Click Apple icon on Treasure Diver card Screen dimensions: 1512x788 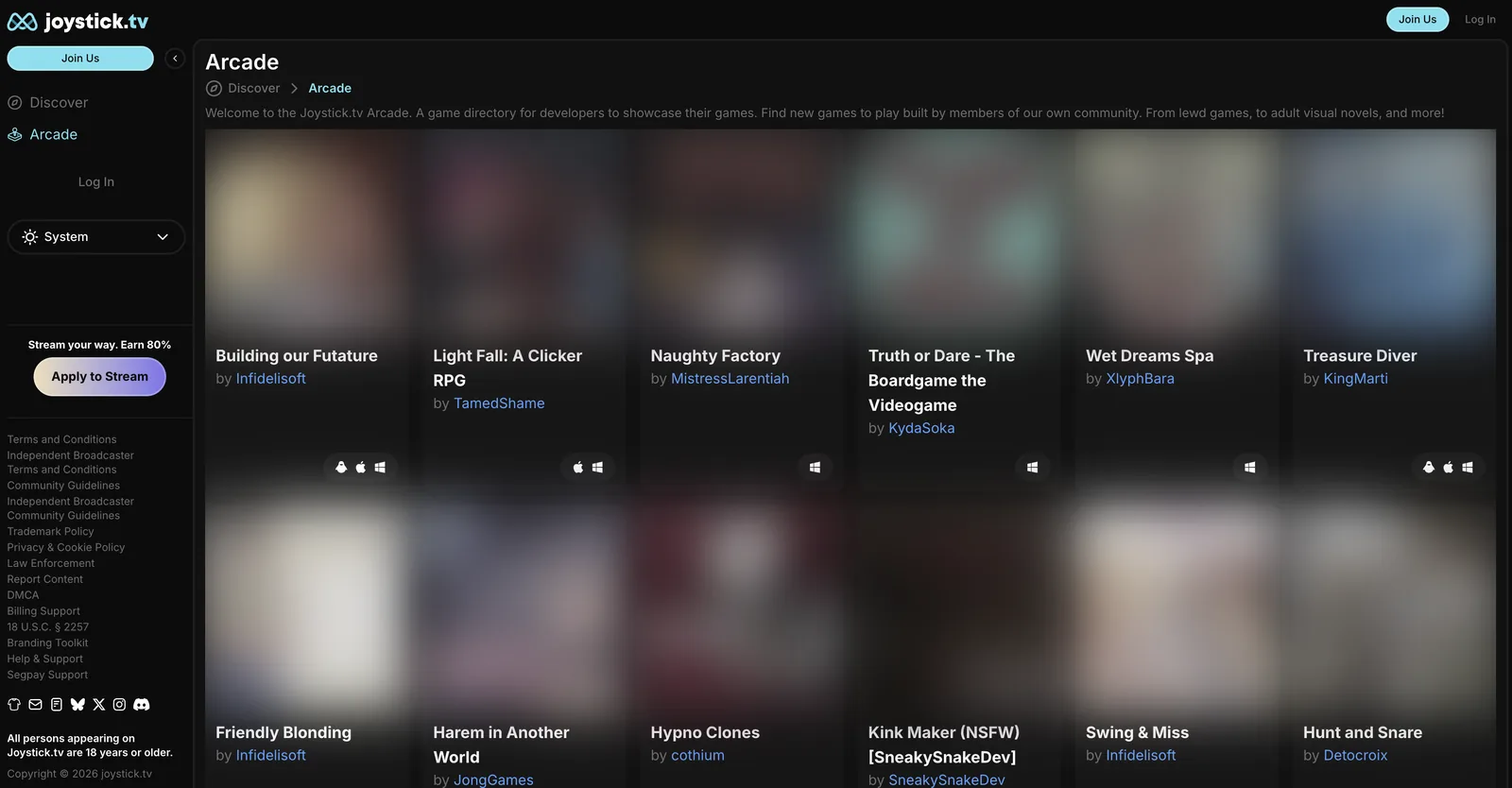(x=1448, y=467)
